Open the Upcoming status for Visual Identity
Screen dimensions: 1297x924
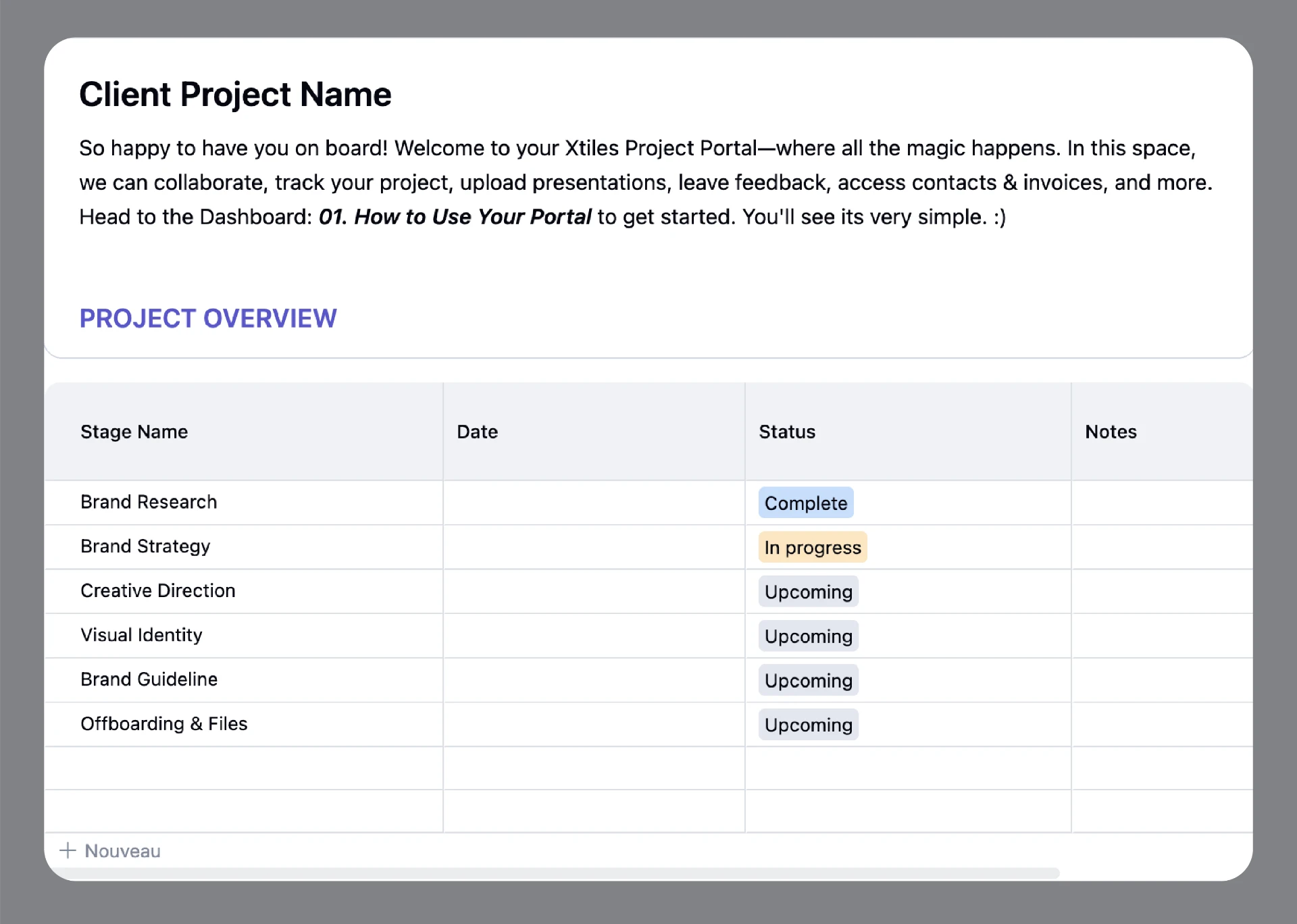coord(809,636)
